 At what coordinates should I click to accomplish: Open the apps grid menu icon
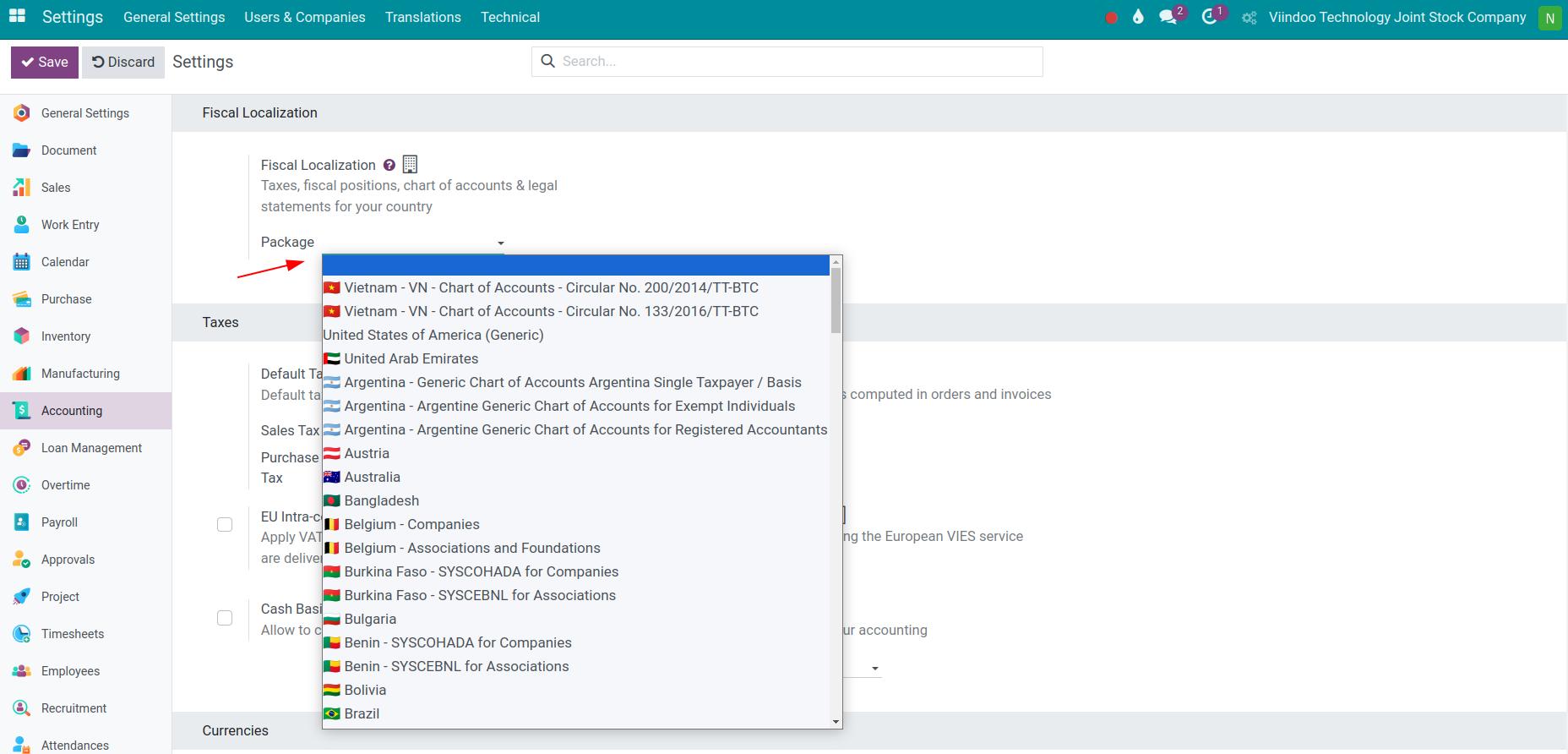tap(17, 16)
